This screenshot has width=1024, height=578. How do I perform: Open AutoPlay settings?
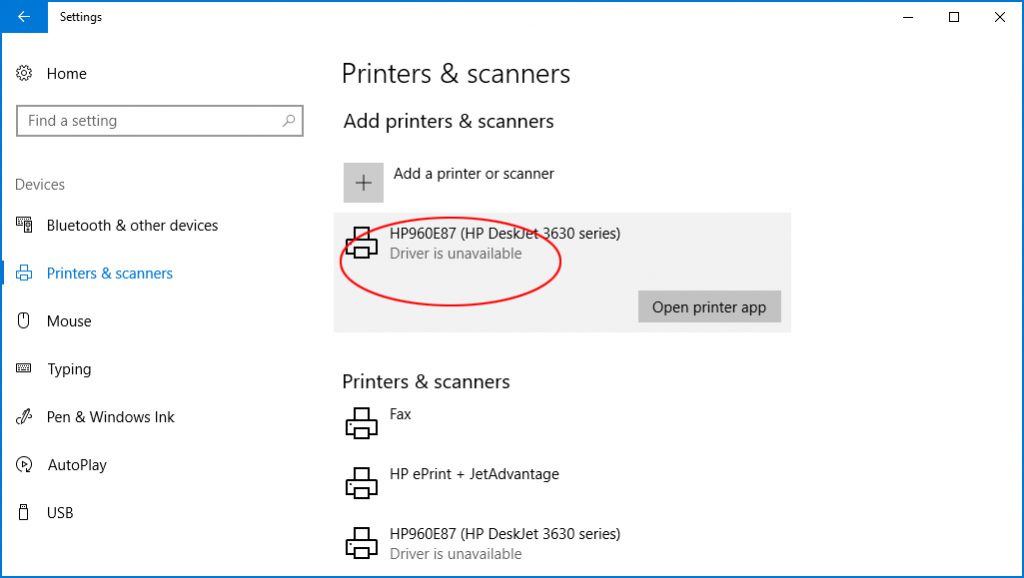point(77,465)
